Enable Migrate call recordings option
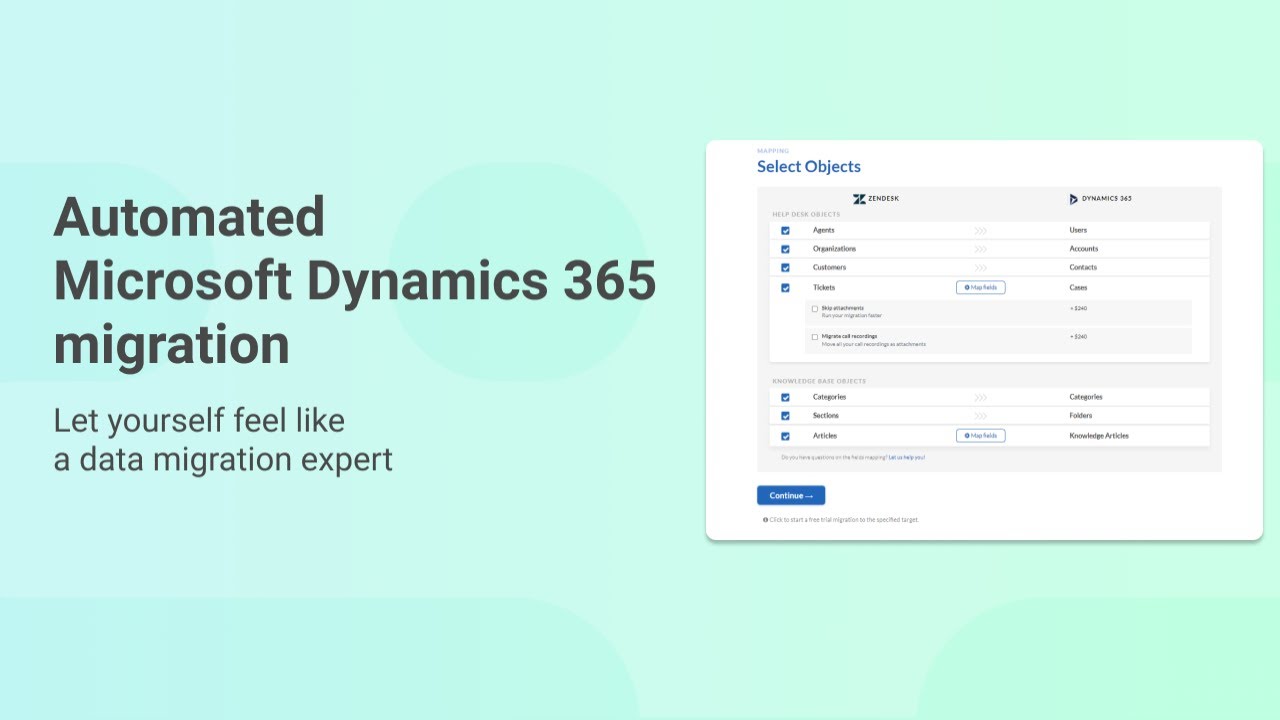This screenshot has width=1280, height=720. coord(815,336)
